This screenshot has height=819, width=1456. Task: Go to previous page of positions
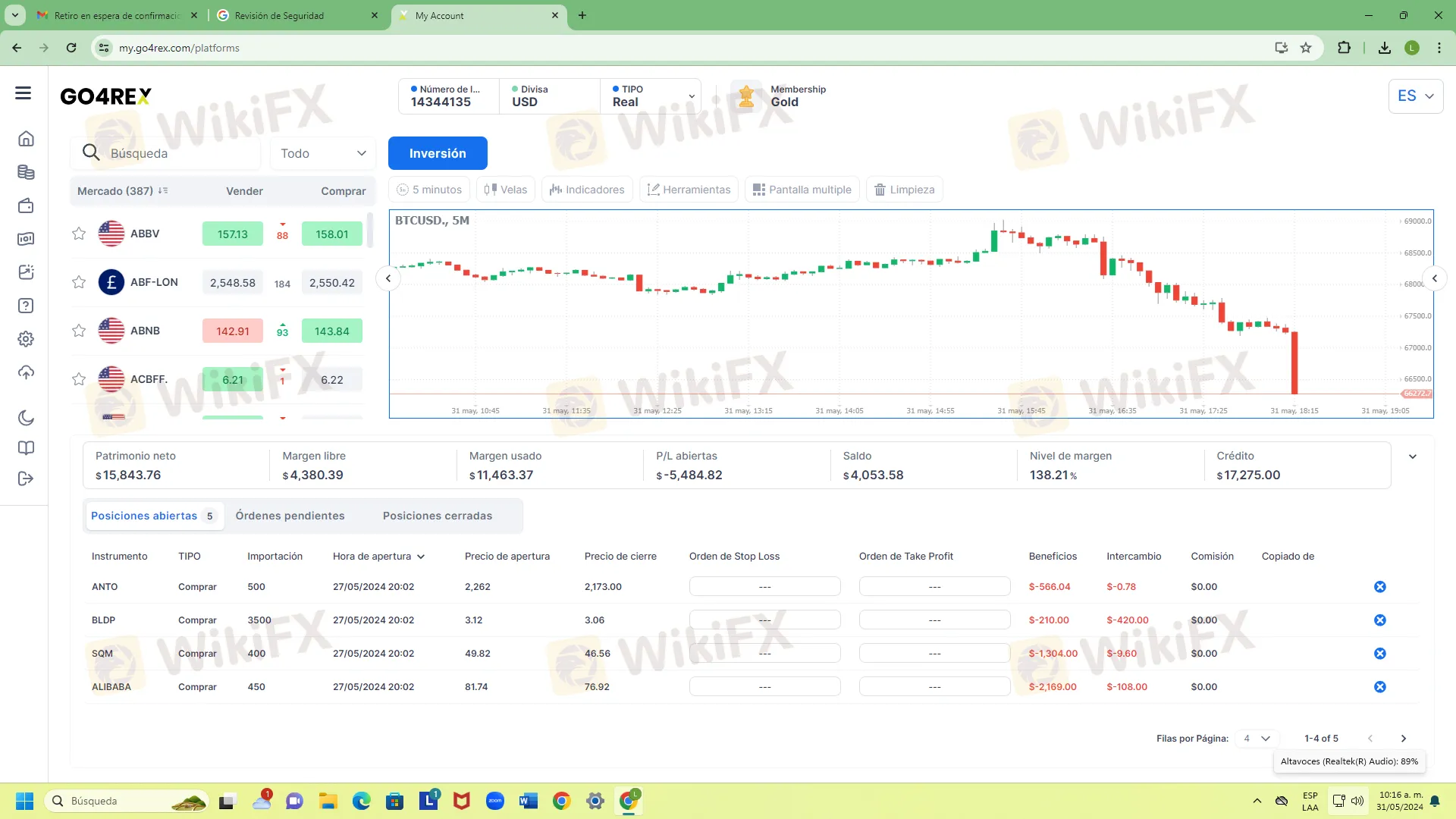[x=1370, y=739]
